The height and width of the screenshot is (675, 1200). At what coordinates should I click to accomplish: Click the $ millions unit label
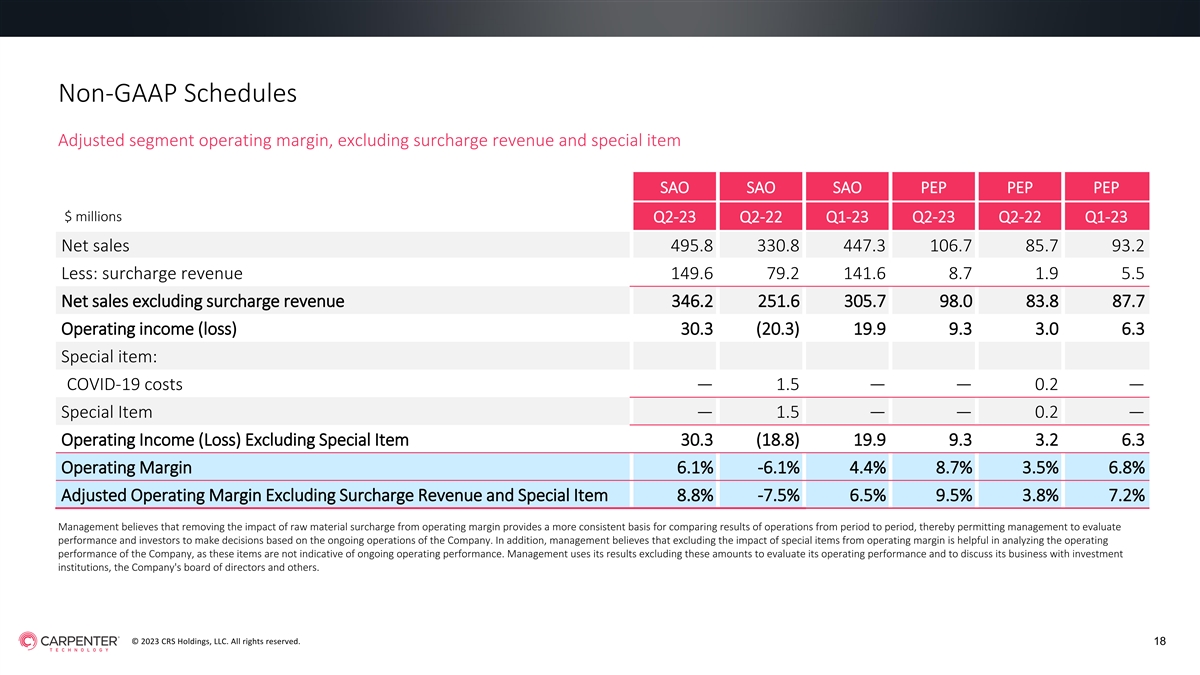pos(93,216)
